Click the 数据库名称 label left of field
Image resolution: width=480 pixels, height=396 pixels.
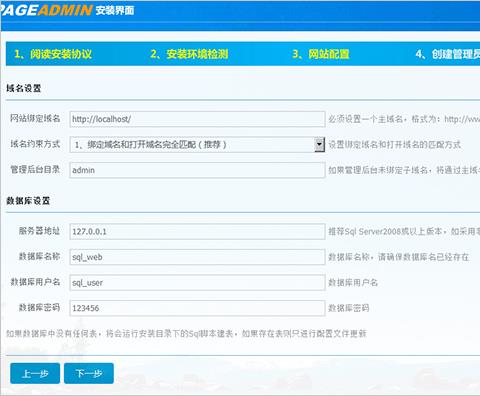pos(39,256)
